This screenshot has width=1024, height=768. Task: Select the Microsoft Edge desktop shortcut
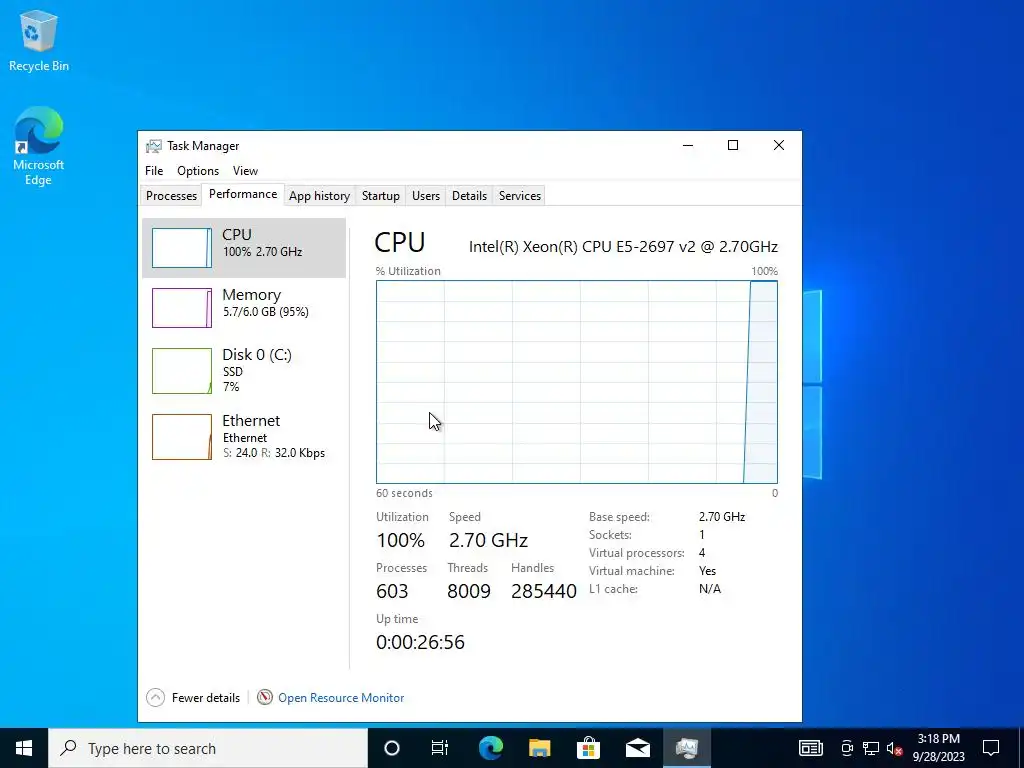coord(39,145)
